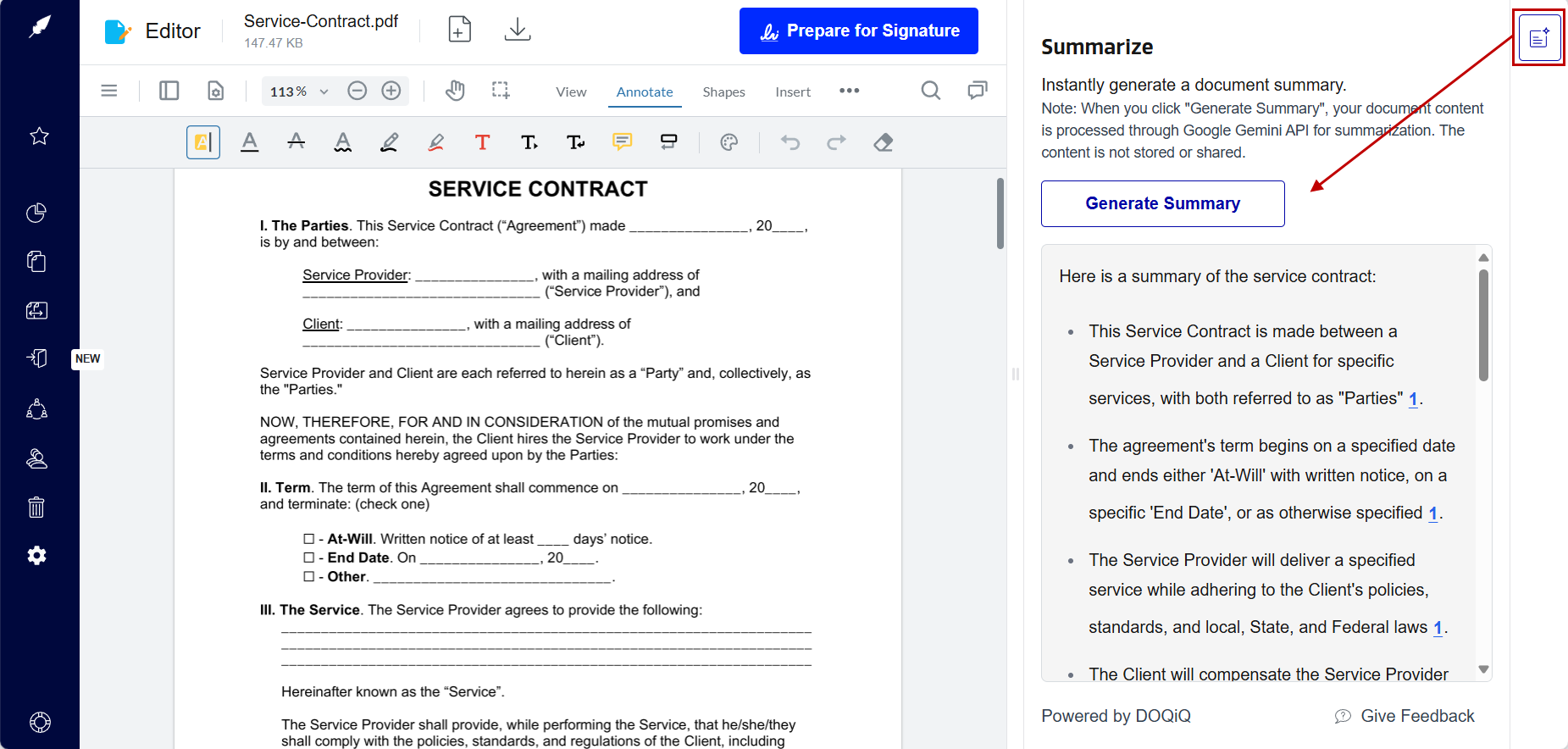Select the sticky note comment tool

[x=623, y=142]
